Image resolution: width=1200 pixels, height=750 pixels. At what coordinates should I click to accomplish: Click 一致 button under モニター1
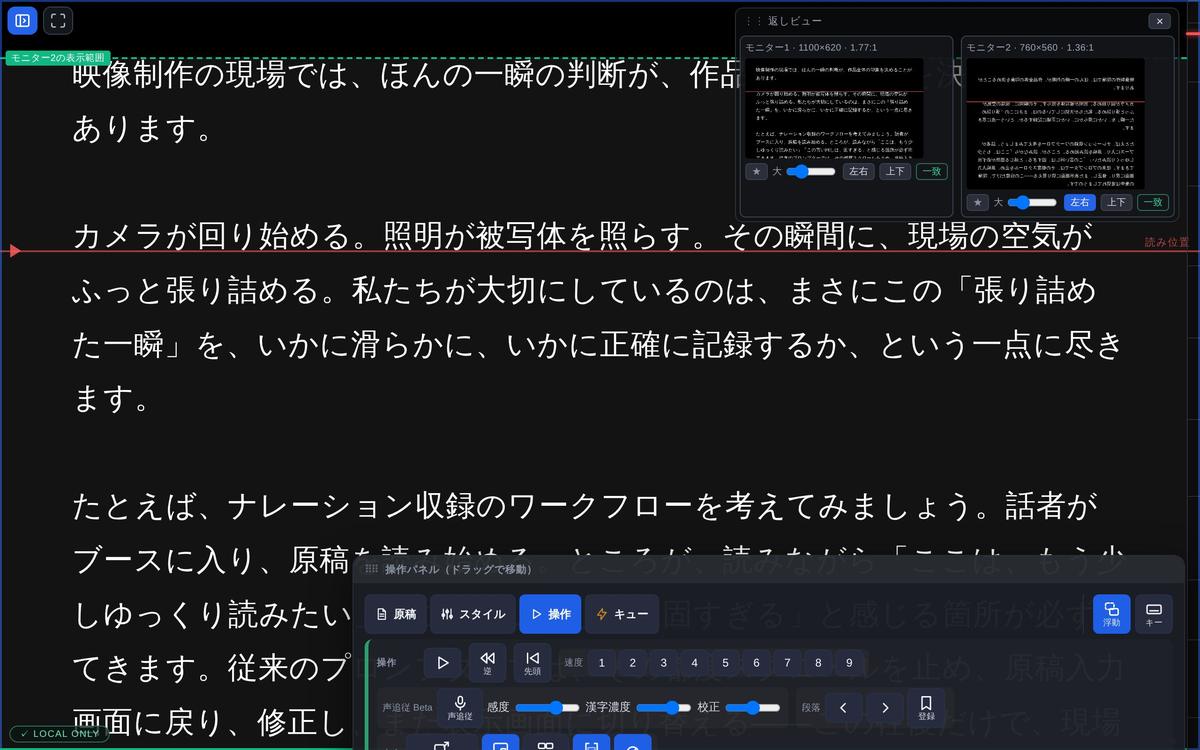[x=932, y=171]
